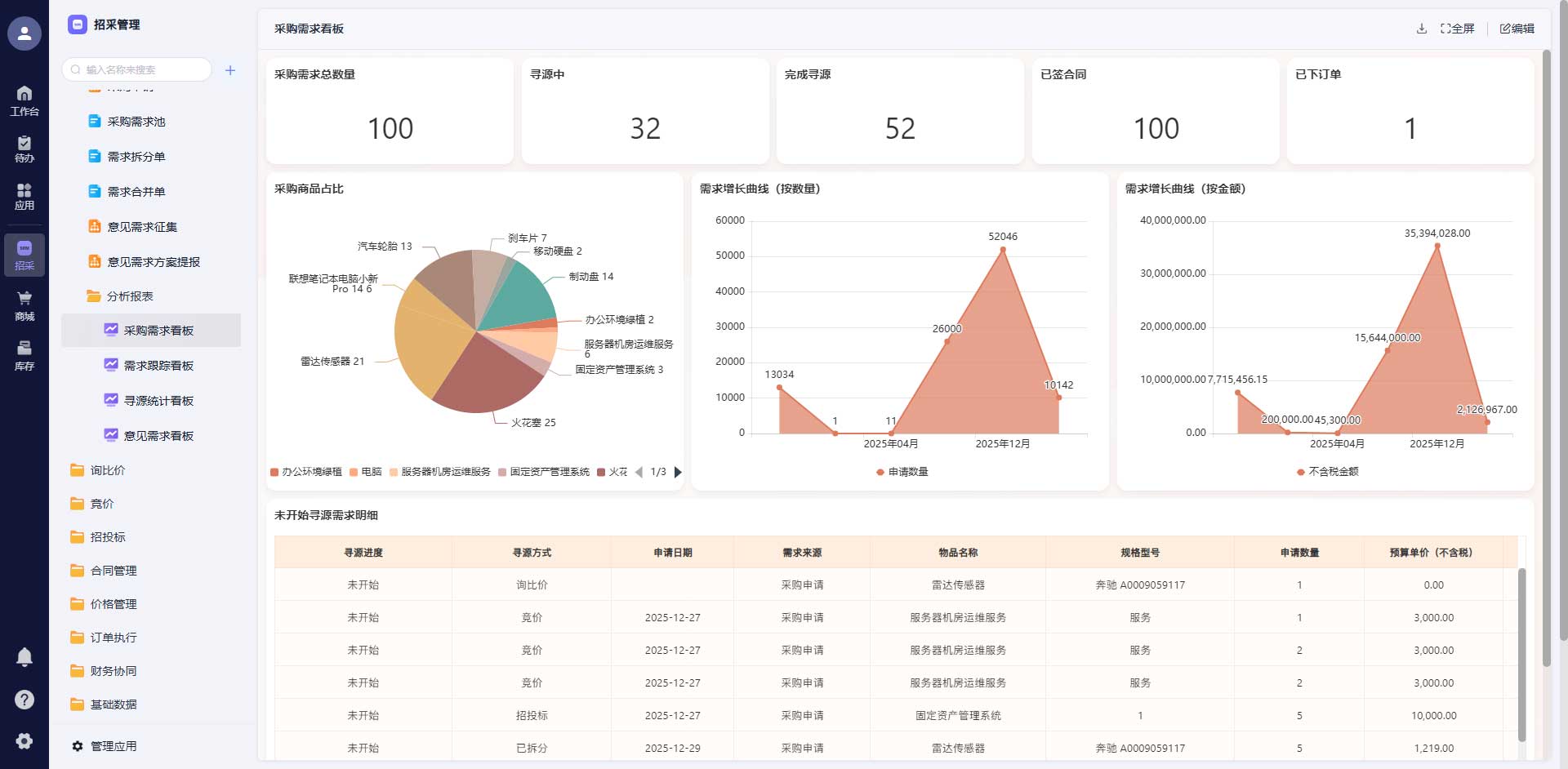Open the 待办 to-do icon
Screen dimensions: 1568x769
click(24, 149)
